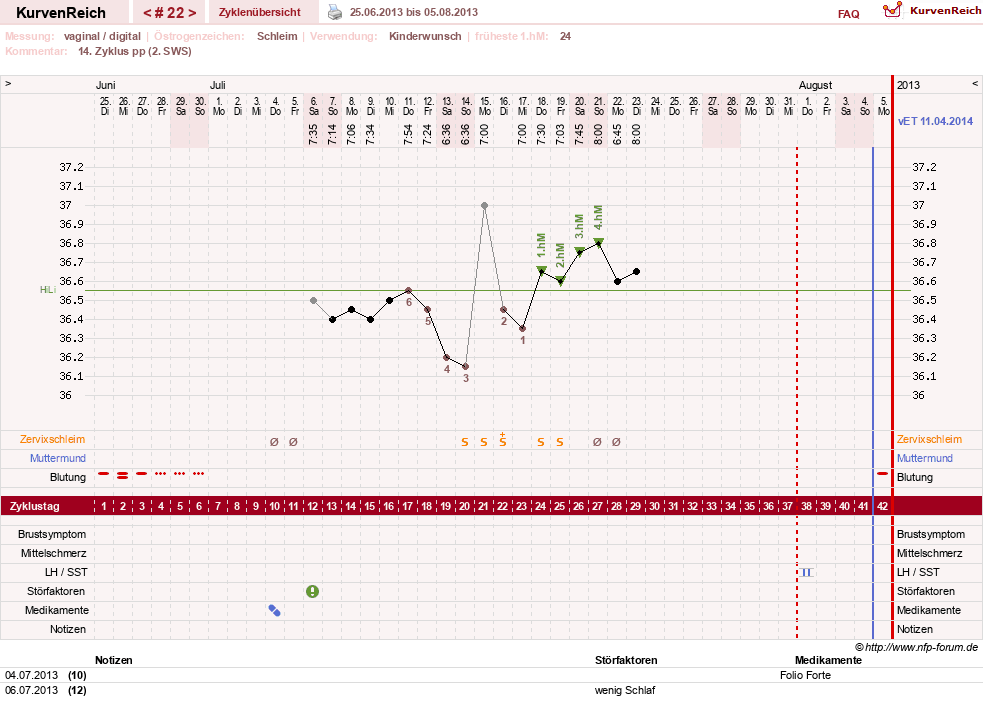Click the spotting dots on cycle day 4

[160, 473]
